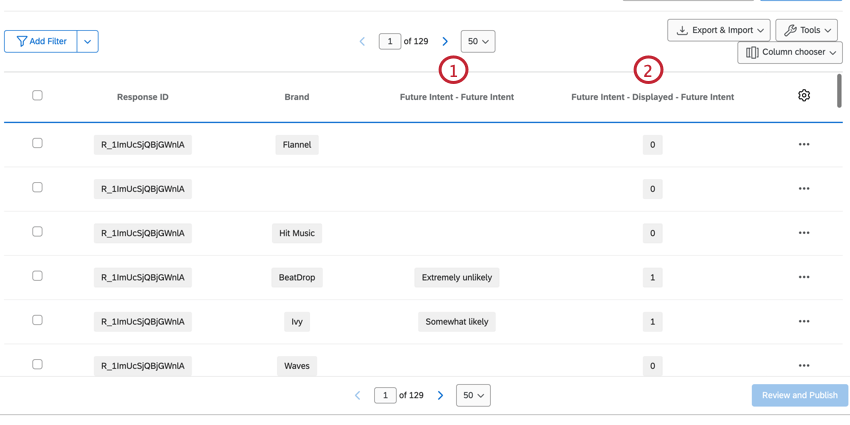
Task: Open three-dot menu for Ivy row
Action: [804, 321]
